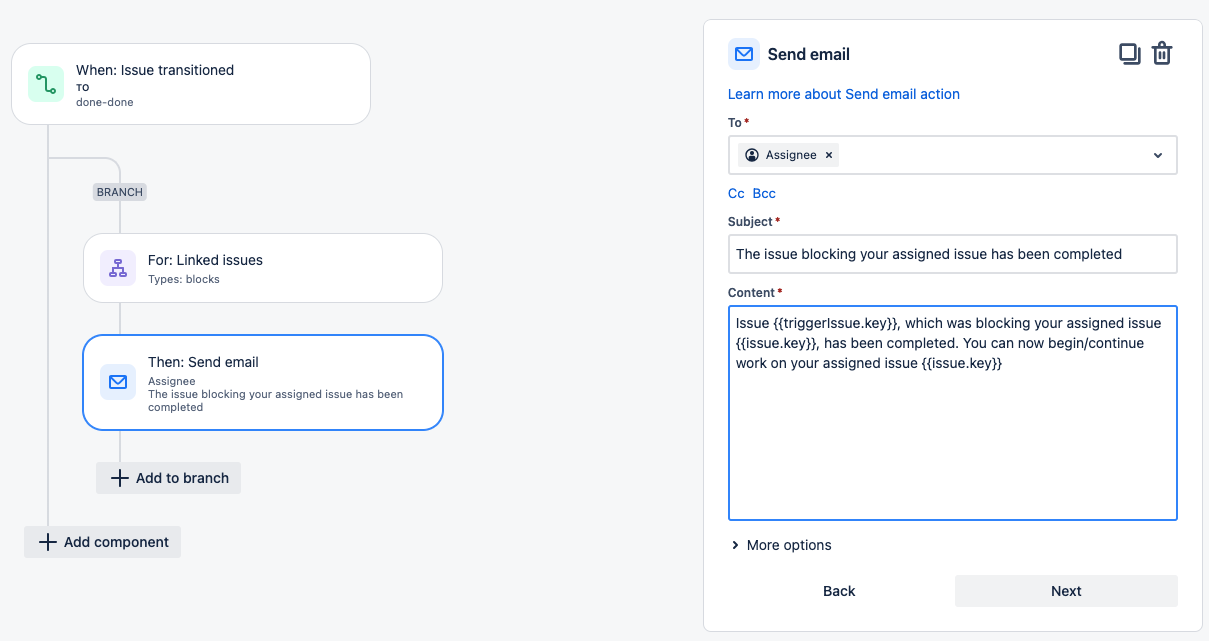
Task: Select the When: Issue transitioned trigger
Action: 190,84
